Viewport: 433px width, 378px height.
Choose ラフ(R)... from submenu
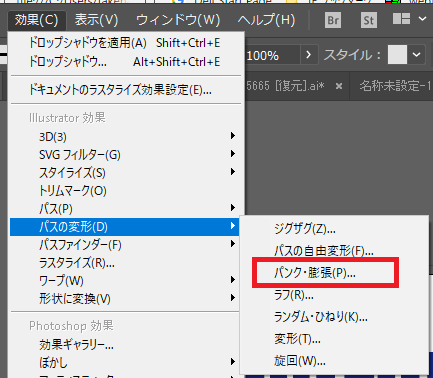pyautogui.click(x=334, y=295)
